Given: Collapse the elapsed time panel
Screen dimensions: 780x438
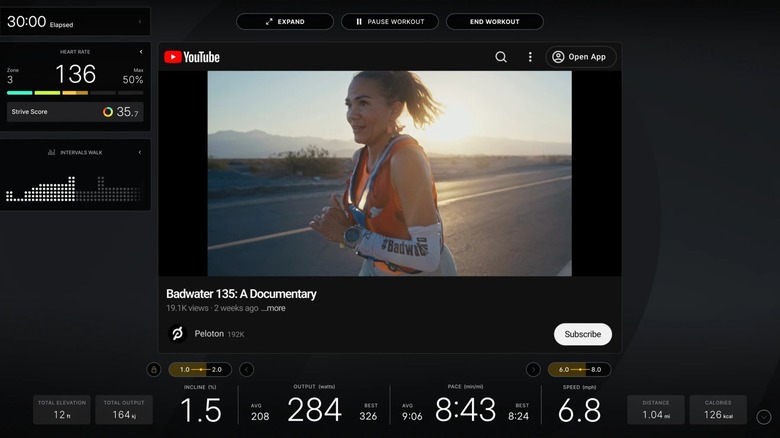Looking at the screenshot, I should coord(140,21).
